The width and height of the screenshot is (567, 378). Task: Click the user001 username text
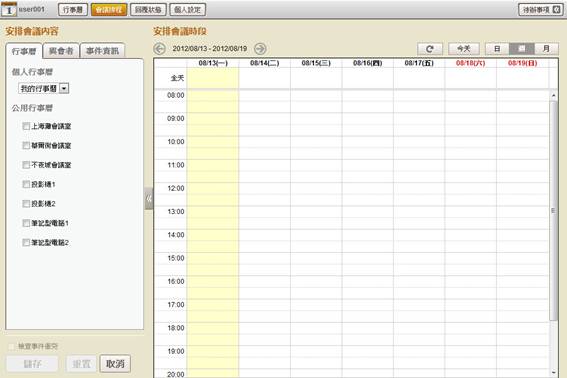coord(31,9)
